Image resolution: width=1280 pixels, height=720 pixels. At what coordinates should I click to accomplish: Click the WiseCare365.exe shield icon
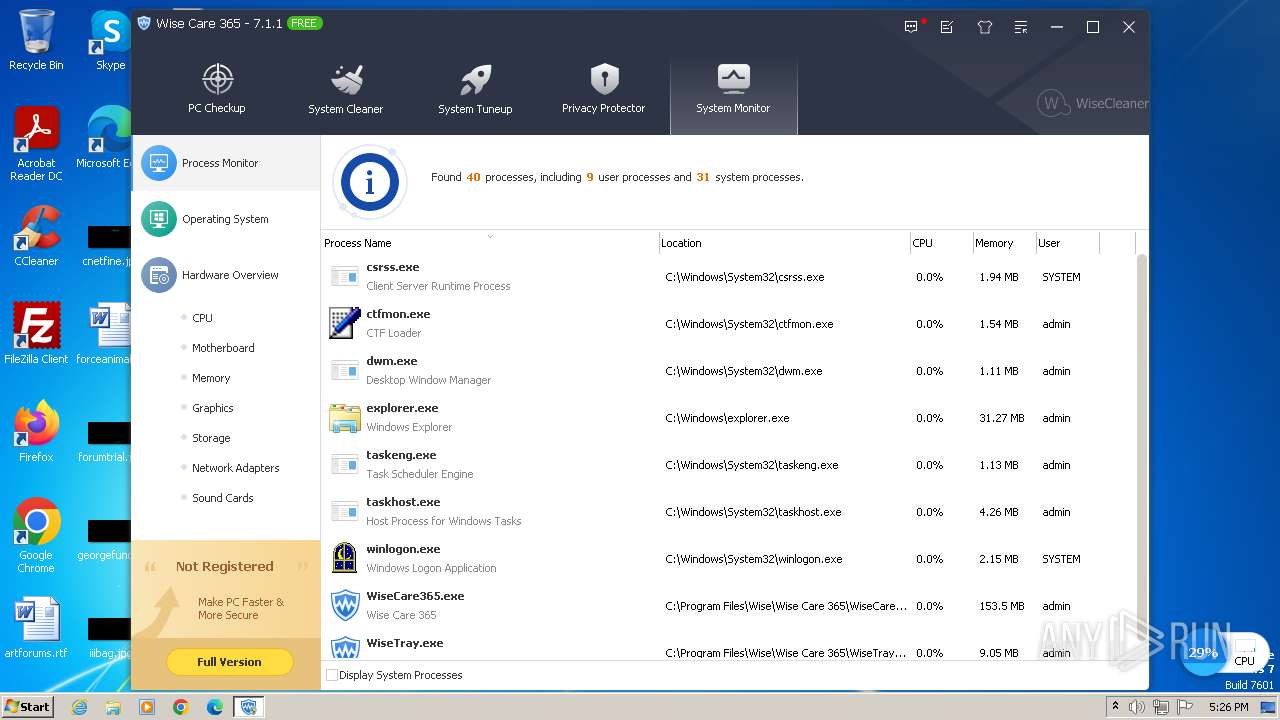tap(345, 605)
